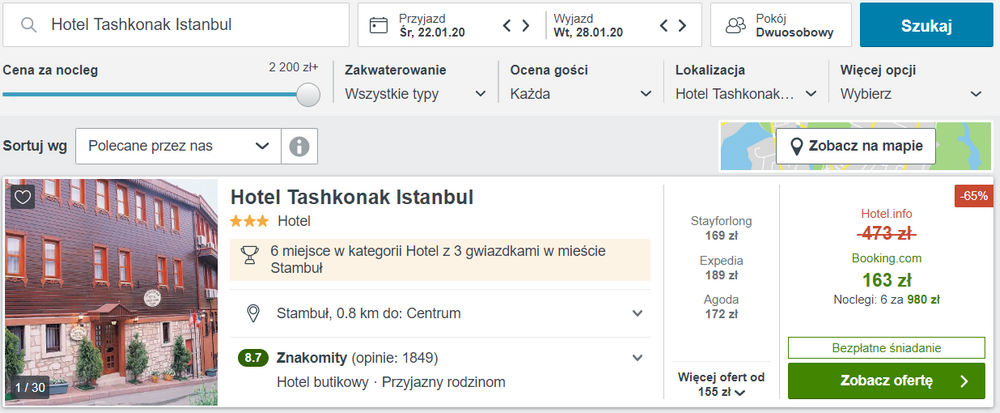Click the map pin icon
Screen dimensions: 1000x413
[797, 147]
